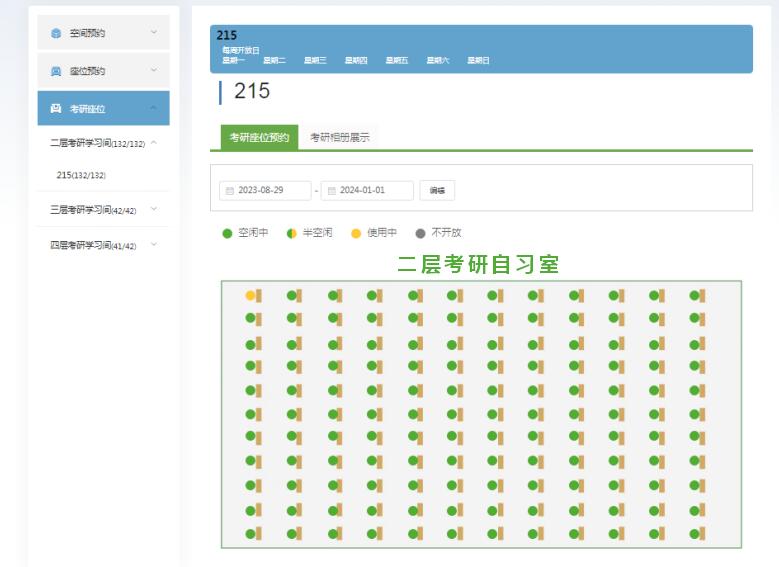Select the bottom-left seat in the last row
Viewport: 779px width, 567px height.
click(x=250, y=534)
